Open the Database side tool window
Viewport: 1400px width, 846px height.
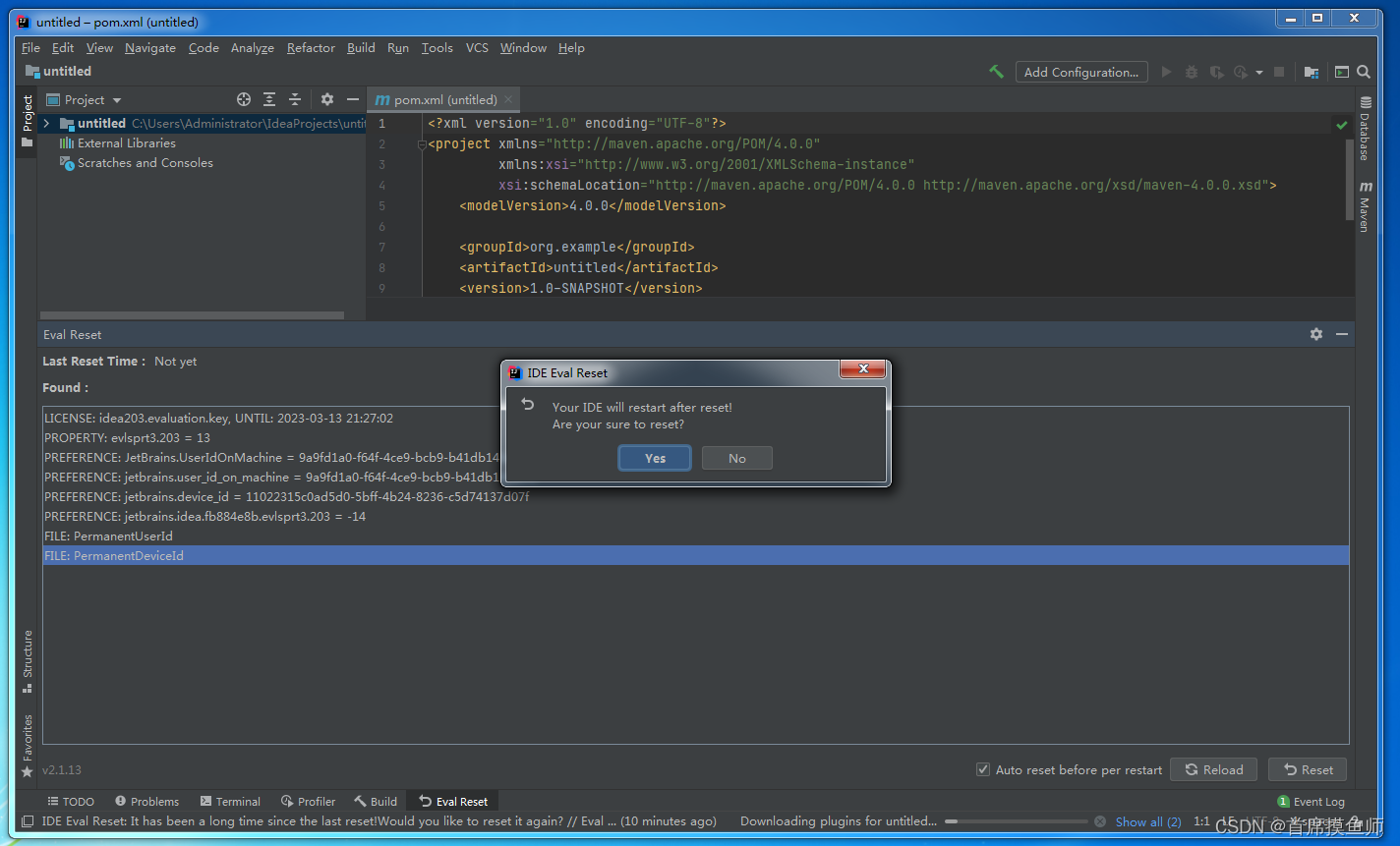coord(1365,128)
